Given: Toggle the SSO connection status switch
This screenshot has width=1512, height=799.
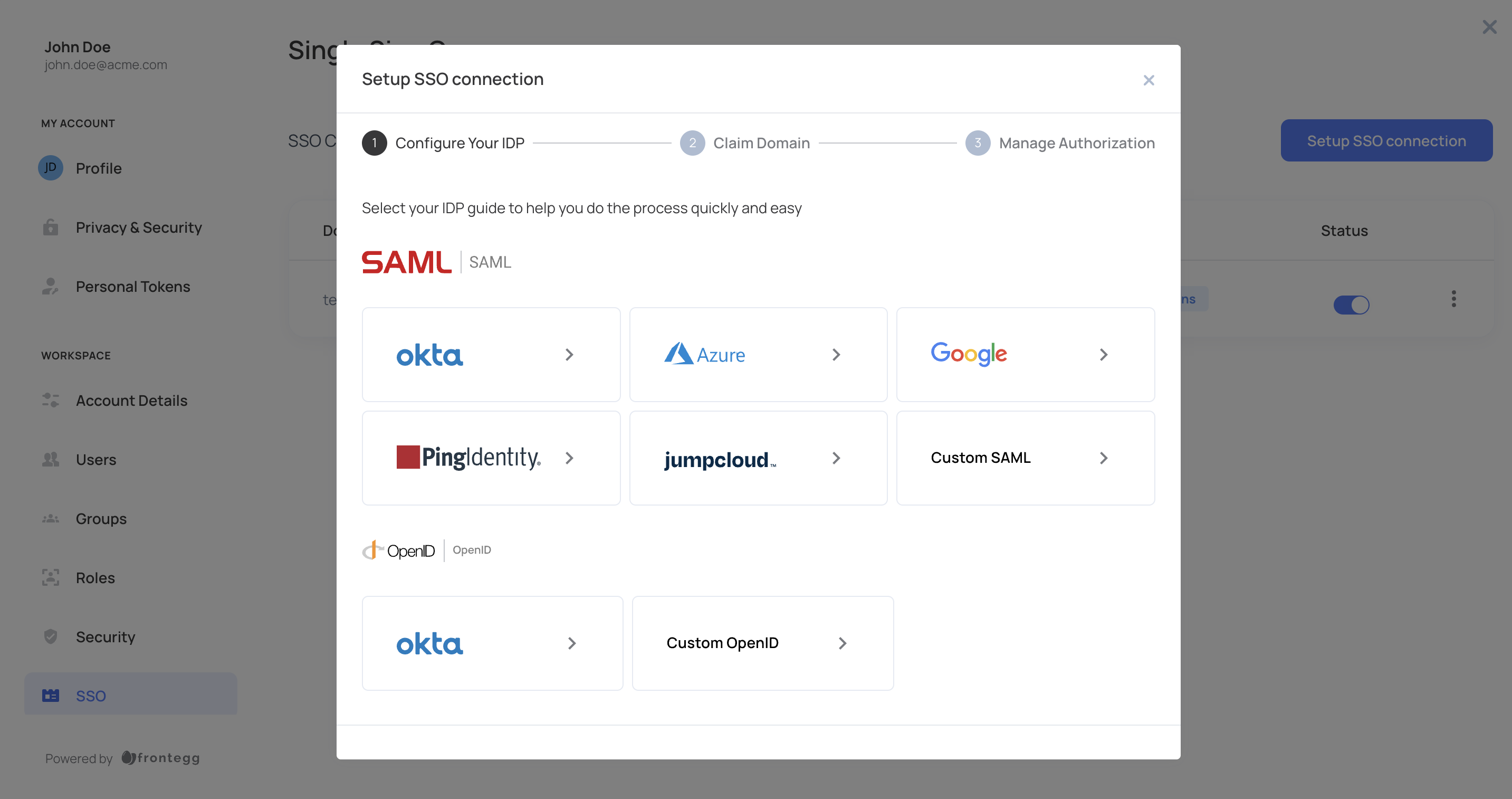Looking at the screenshot, I should [1351, 305].
